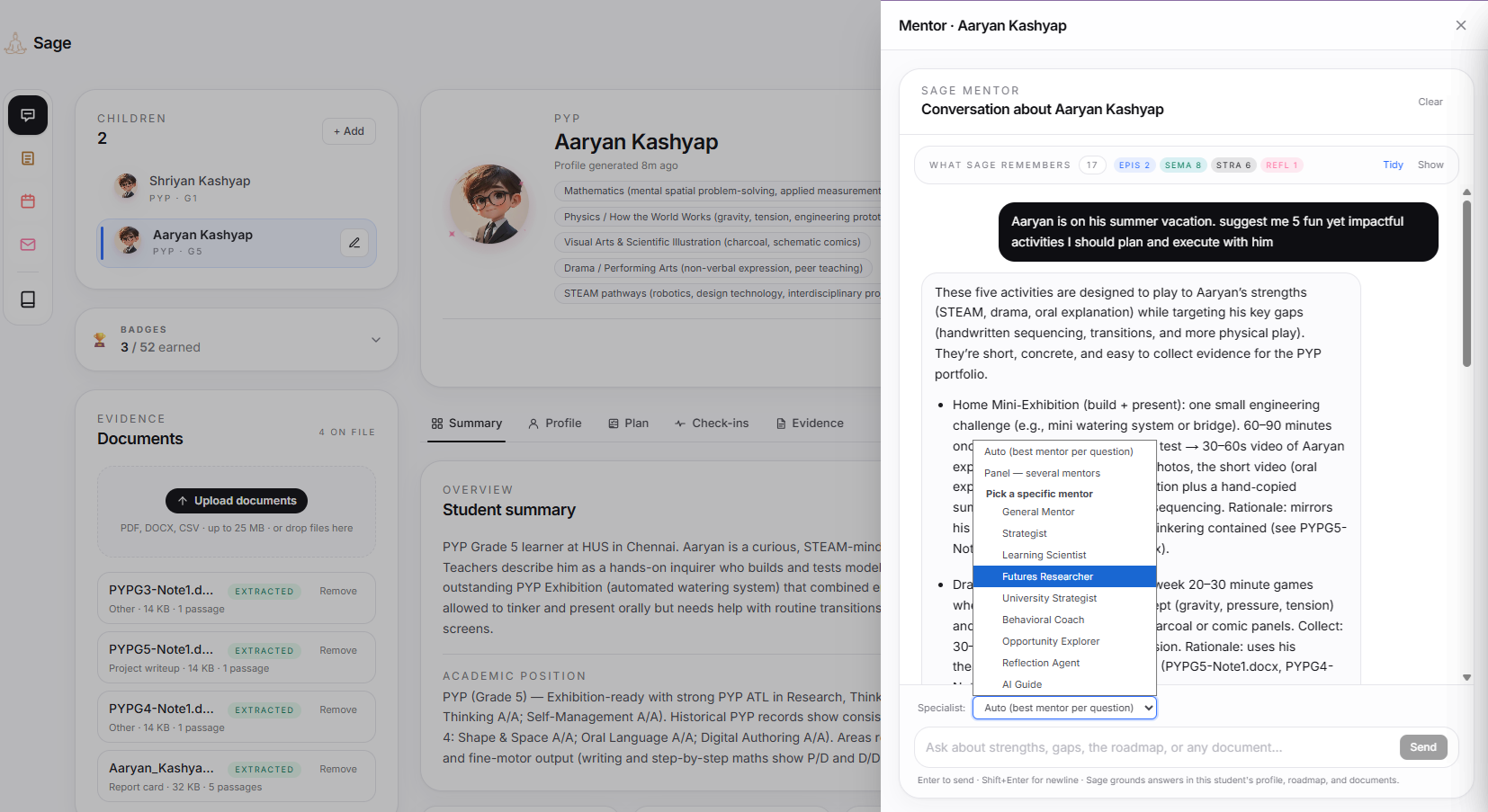
Task: Open the PYPG3-Note1.d... document card
Action: [237, 598]
